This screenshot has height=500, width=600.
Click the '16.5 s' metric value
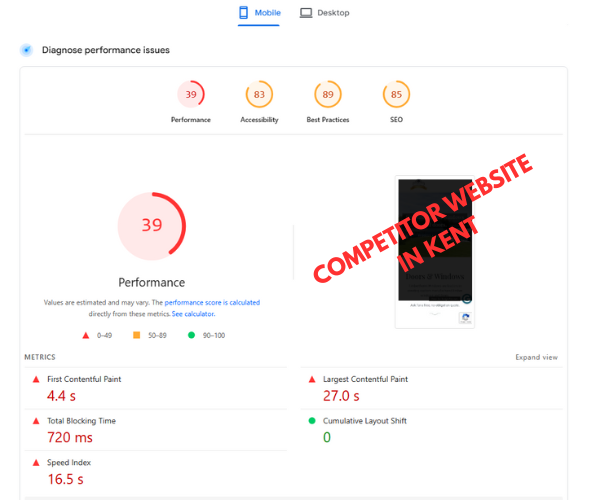click(x=65, y=479)
